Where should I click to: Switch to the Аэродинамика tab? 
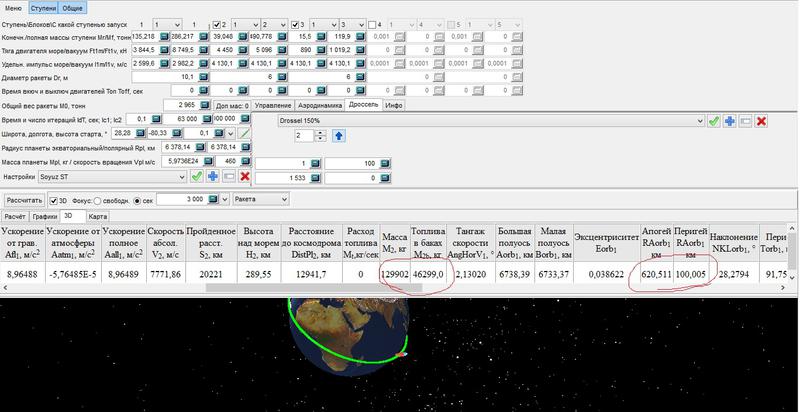(x=319, y=106)
